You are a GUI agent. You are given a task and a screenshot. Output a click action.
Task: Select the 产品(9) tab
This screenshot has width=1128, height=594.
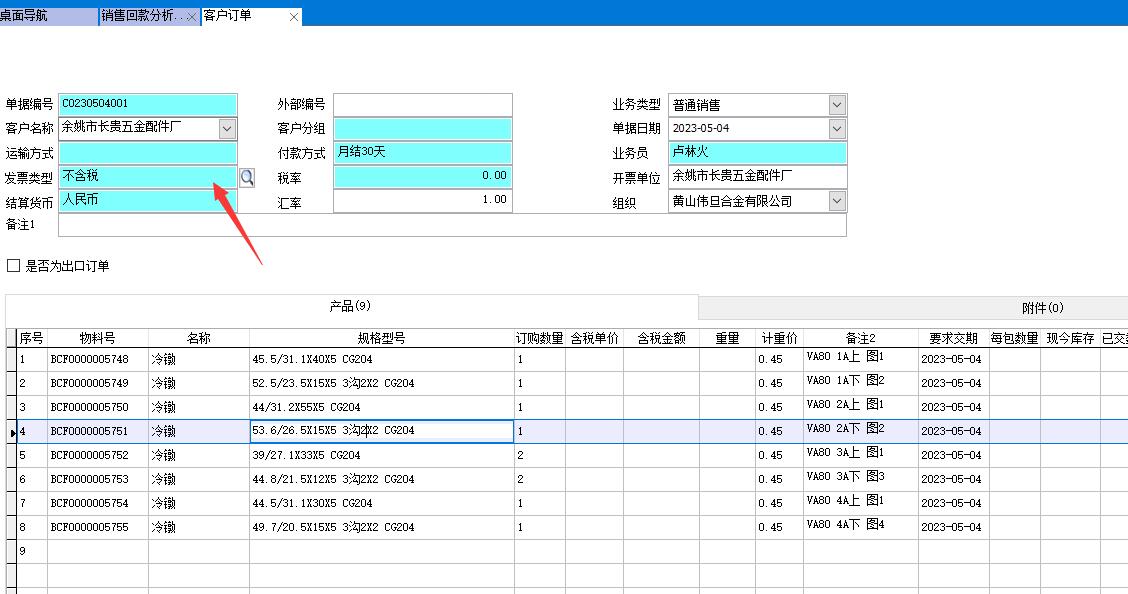[x=350, y=306]
